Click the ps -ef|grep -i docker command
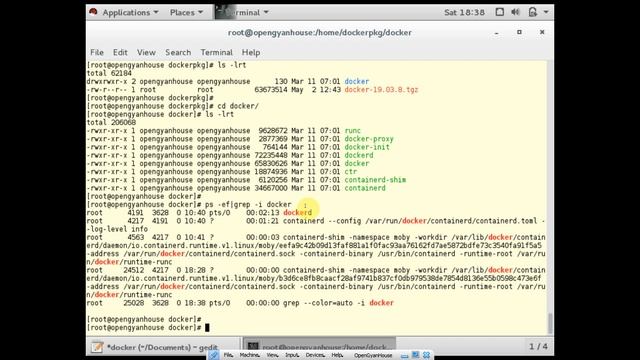 [248, 204]
